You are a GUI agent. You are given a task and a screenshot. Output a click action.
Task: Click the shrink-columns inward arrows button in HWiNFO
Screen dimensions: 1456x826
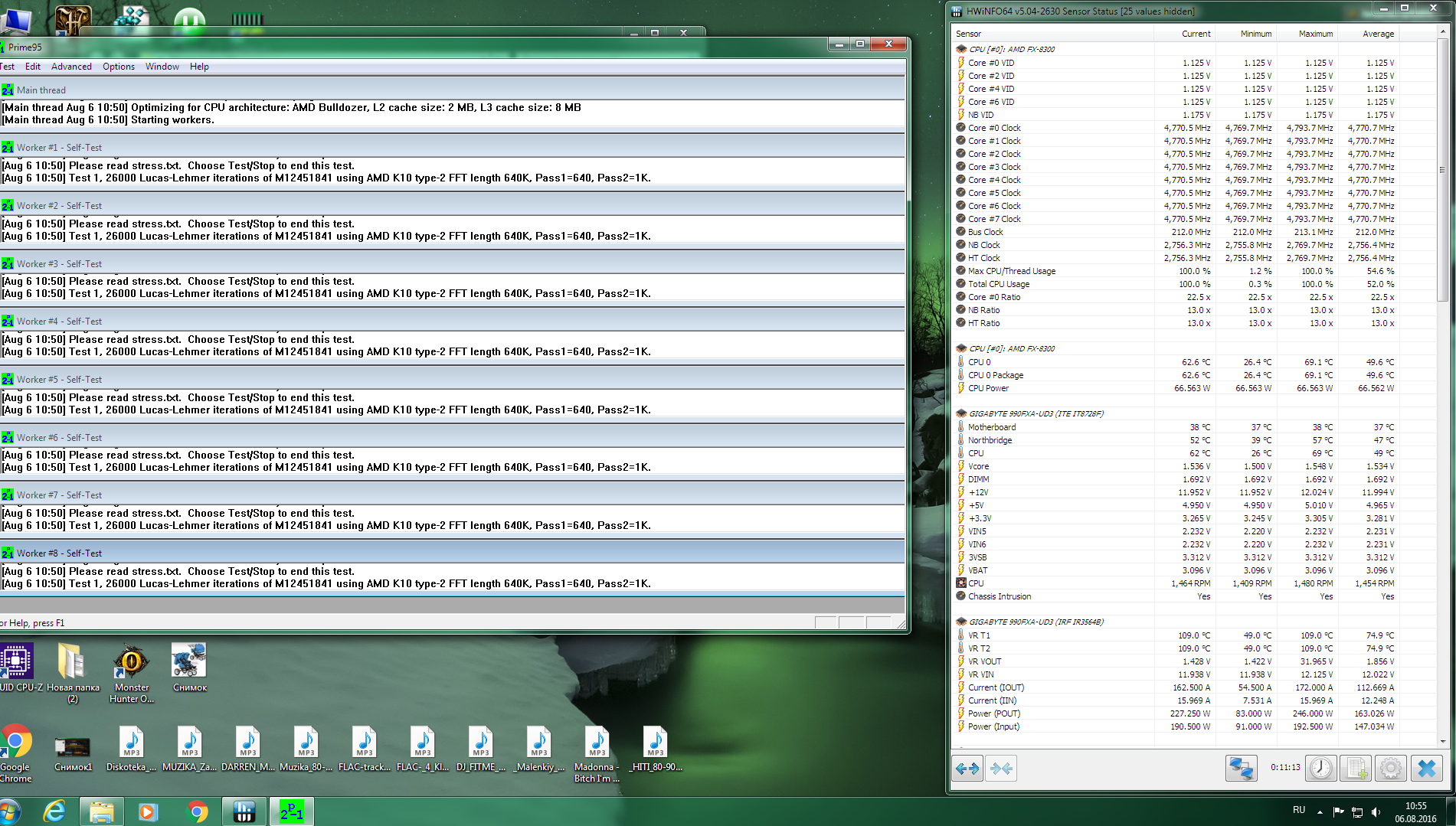(1001, 768)
